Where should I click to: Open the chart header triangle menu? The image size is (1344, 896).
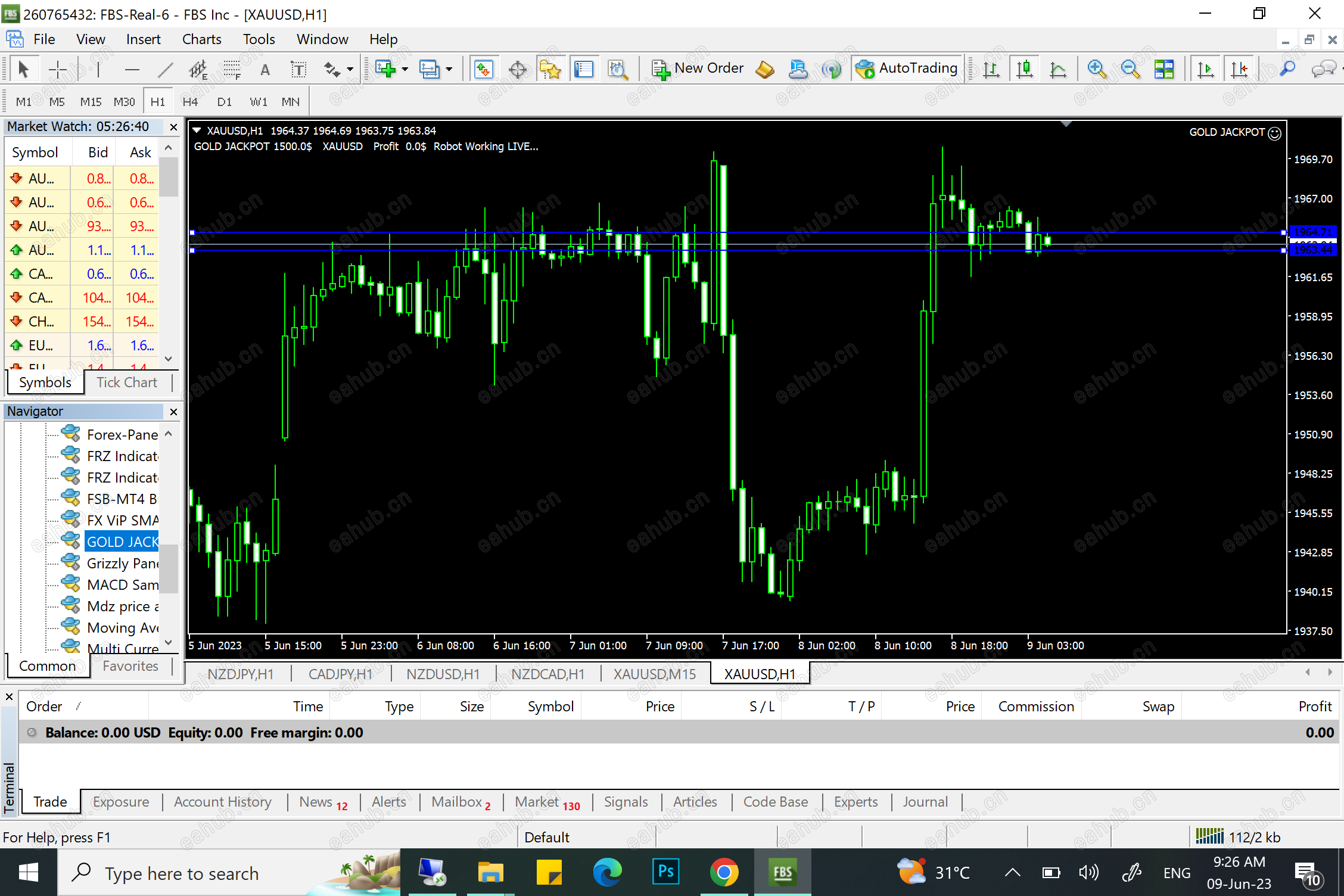(x=197, y=130)
